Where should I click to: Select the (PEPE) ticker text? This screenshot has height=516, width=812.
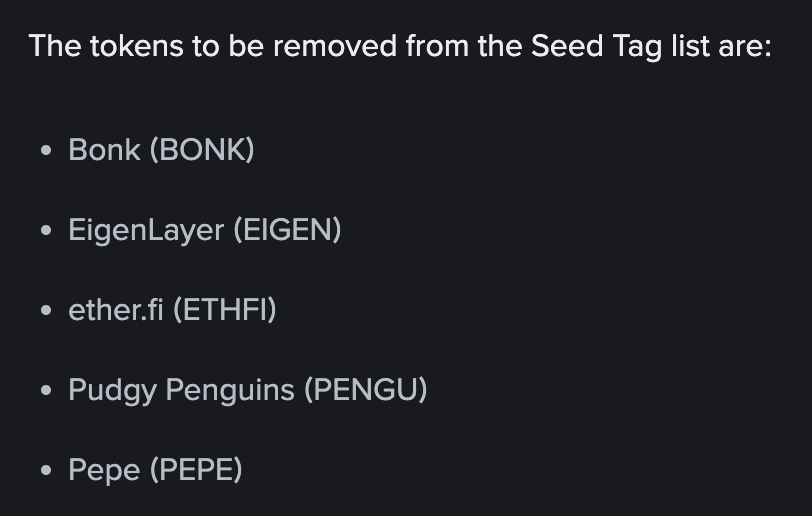point(196,469)
